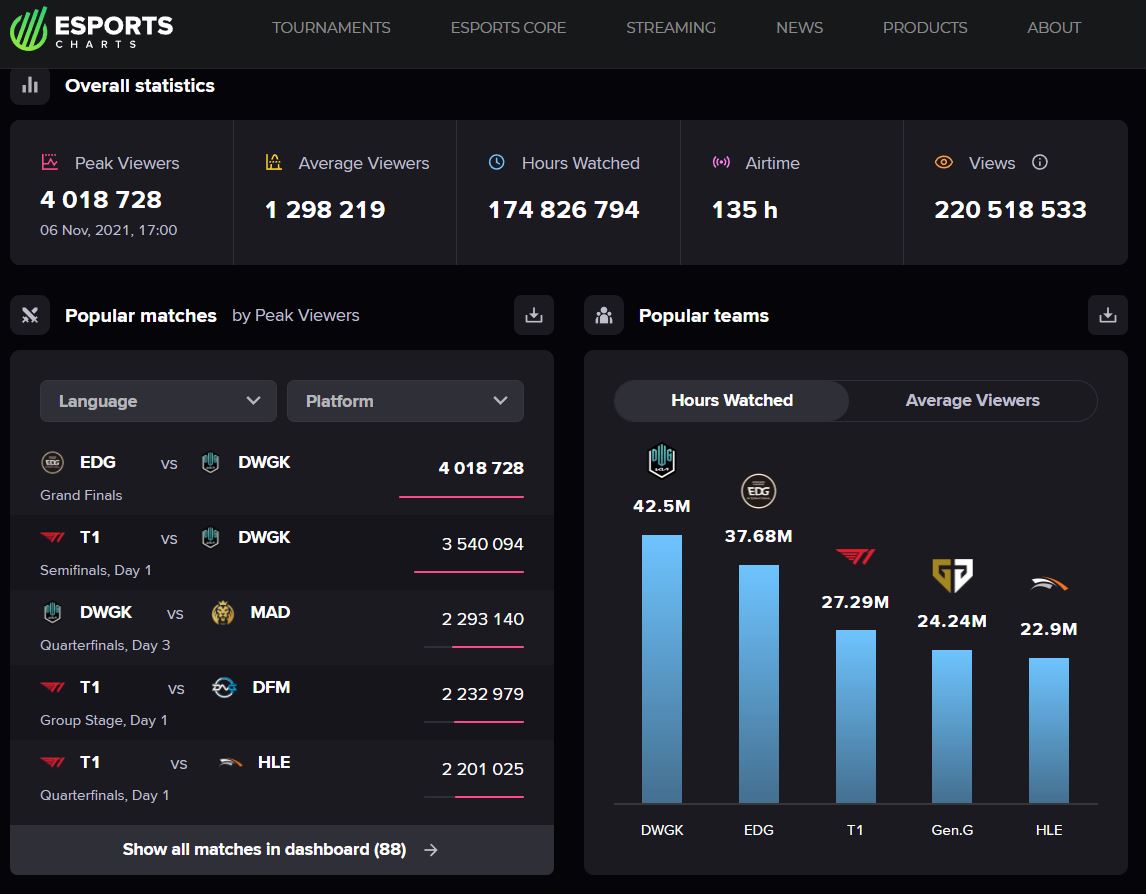Click the EDG logo above the chart bar
Image resolution: width=1146 pixels, height=894 pixels.
tap(759, 490)
